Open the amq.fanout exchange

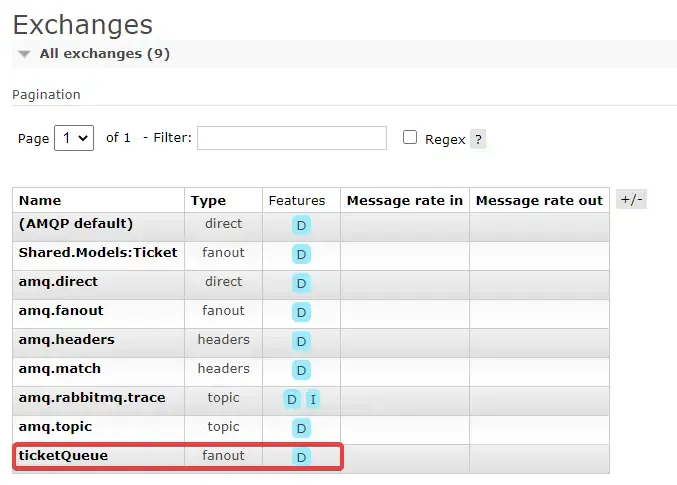[61, 311]
